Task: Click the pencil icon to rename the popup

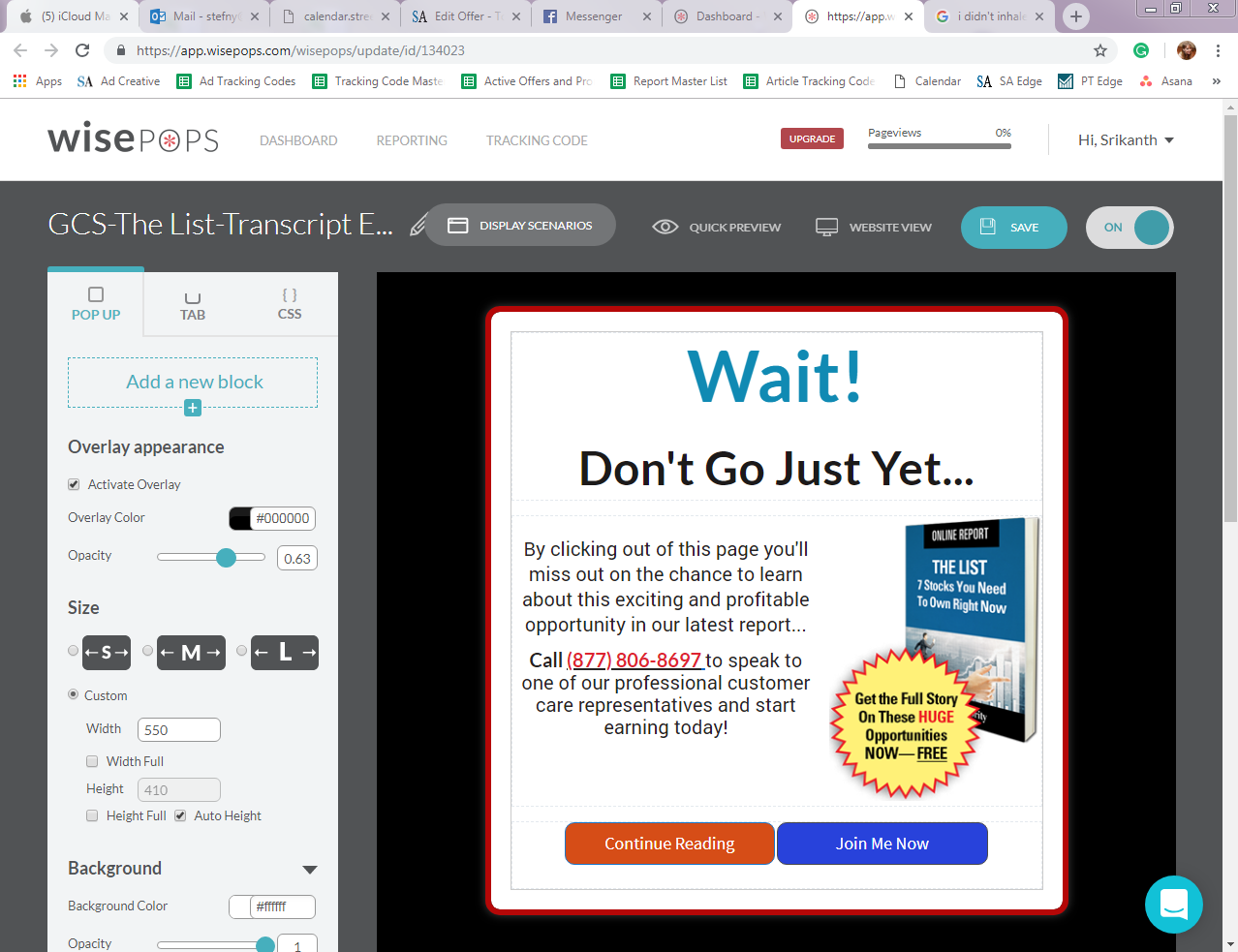Action: (418, 226)
